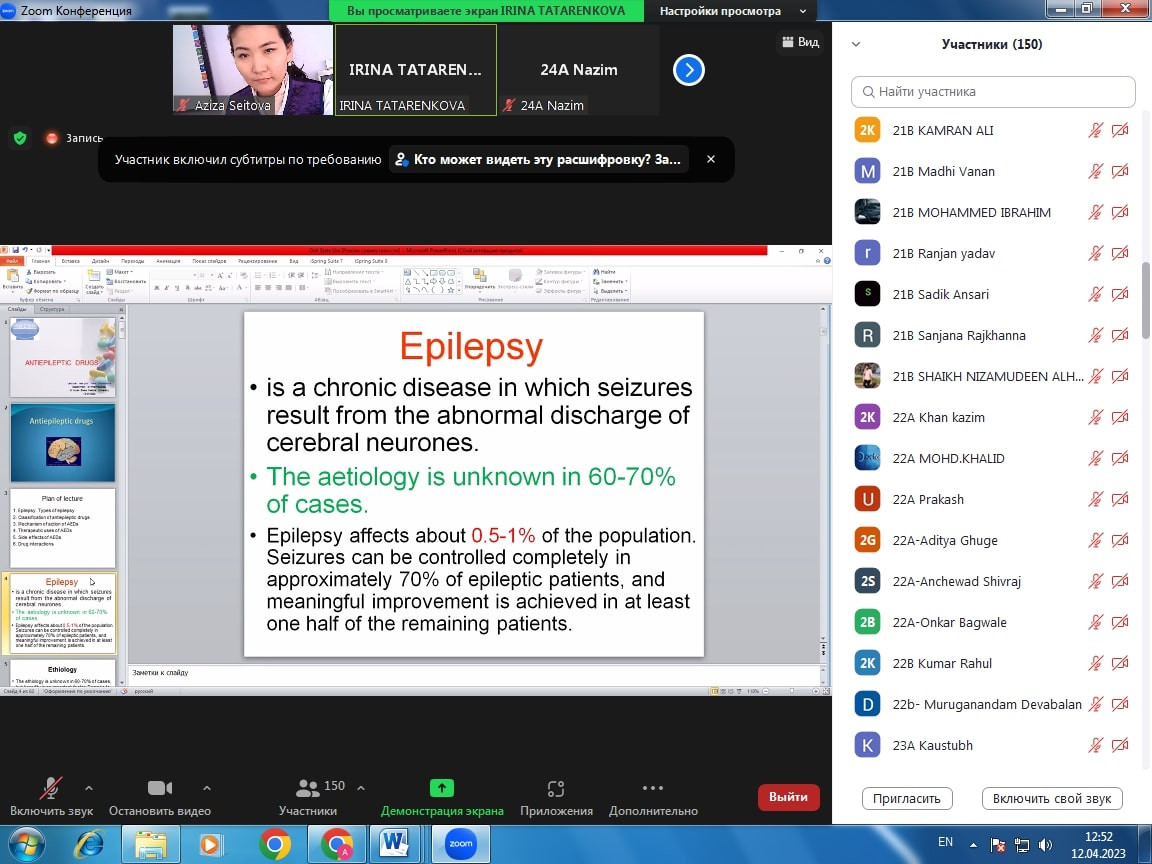Click the Кто может видеть эту расшифровку link
1152x864 pixels.
click(540, 159)
